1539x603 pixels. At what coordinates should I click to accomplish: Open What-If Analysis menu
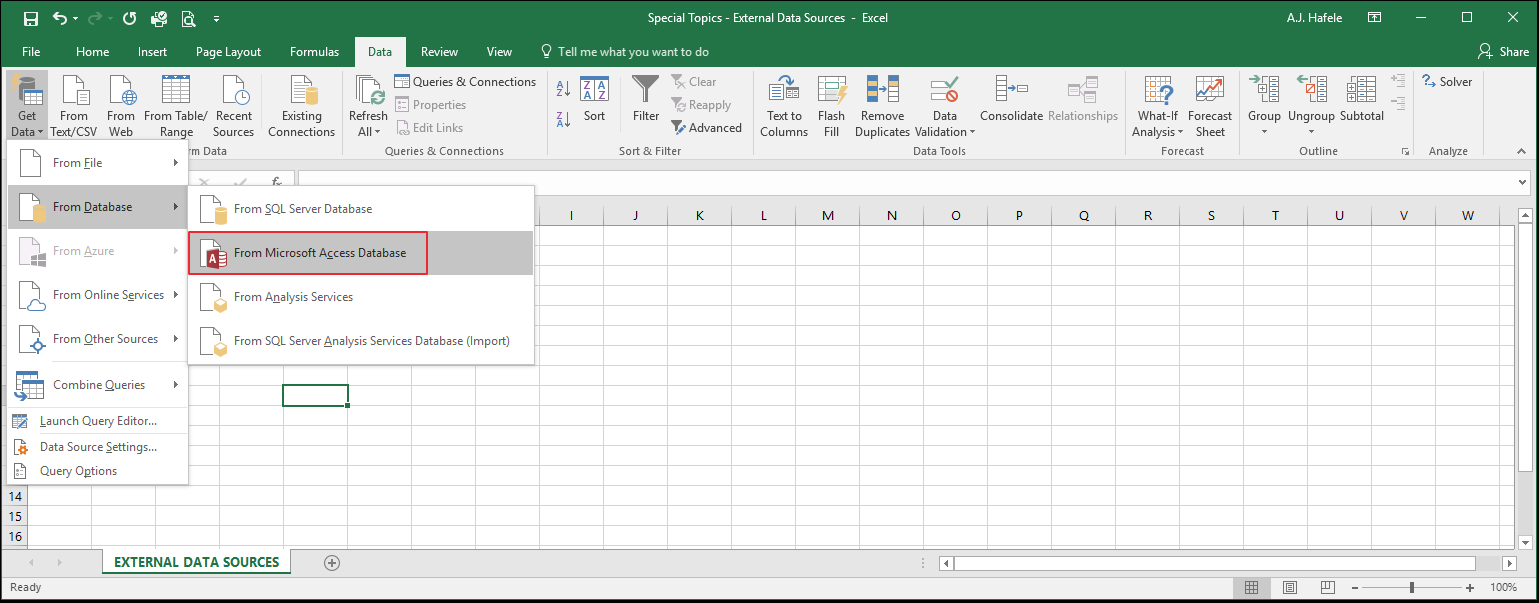coord(1157,106)
